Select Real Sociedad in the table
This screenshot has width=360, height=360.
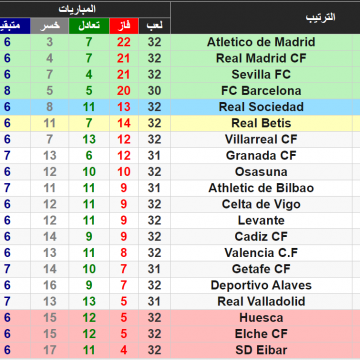pyautogui.click(x=261, y=107)
